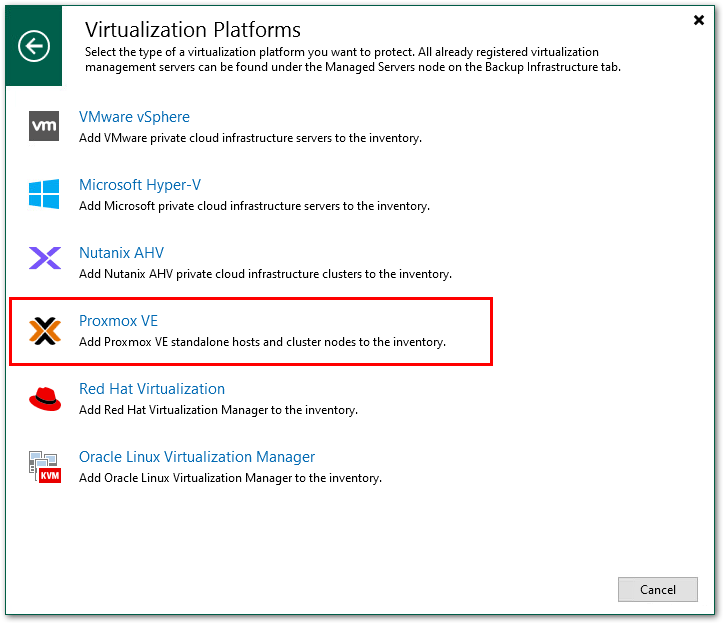Choose the Microsoft Hyper-V title link
The image size is (724, 624).
click(140, 185)
